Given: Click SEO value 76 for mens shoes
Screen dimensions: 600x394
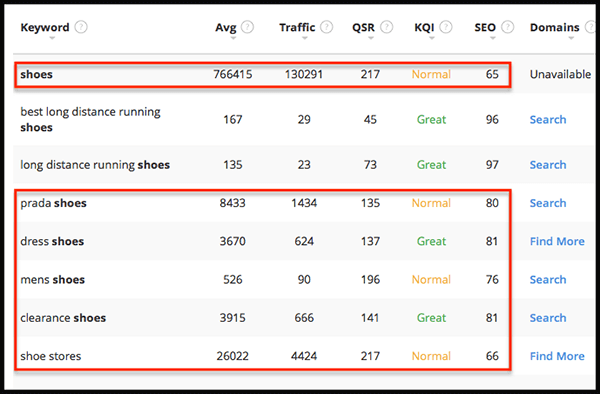Looking at the screenshot, I should (x=492, y=280).
